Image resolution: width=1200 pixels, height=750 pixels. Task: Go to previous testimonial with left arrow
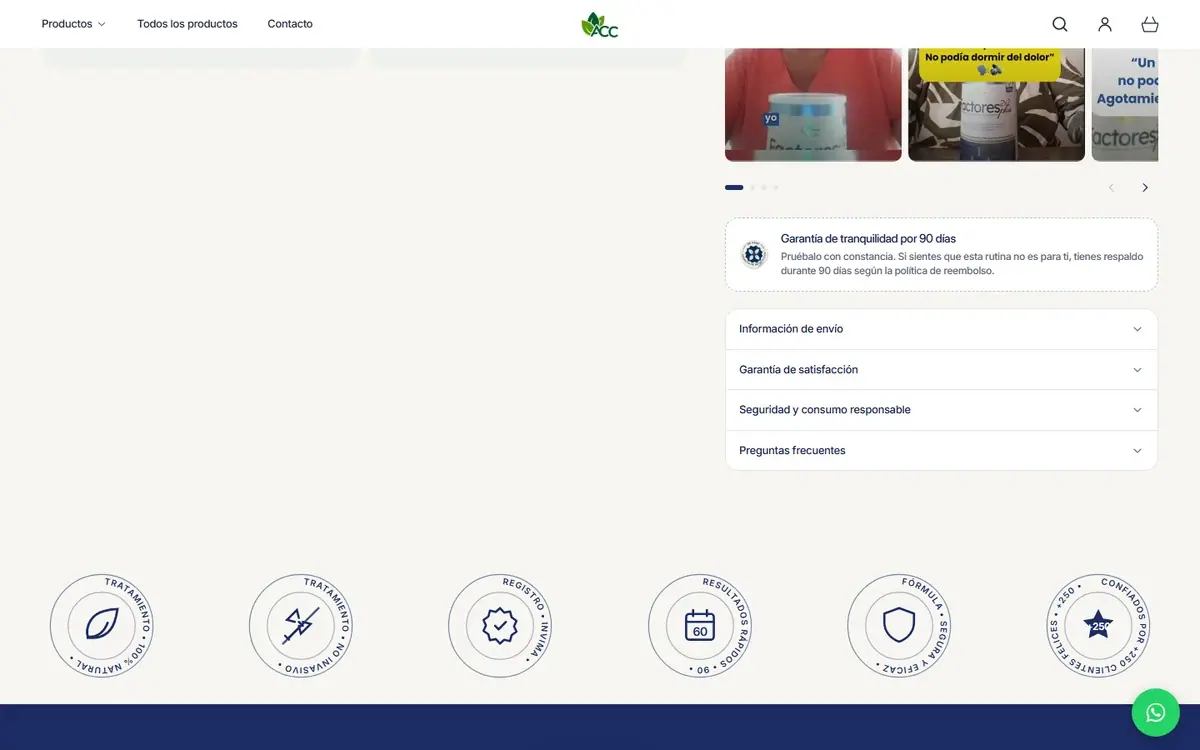tap(1111, 188)
